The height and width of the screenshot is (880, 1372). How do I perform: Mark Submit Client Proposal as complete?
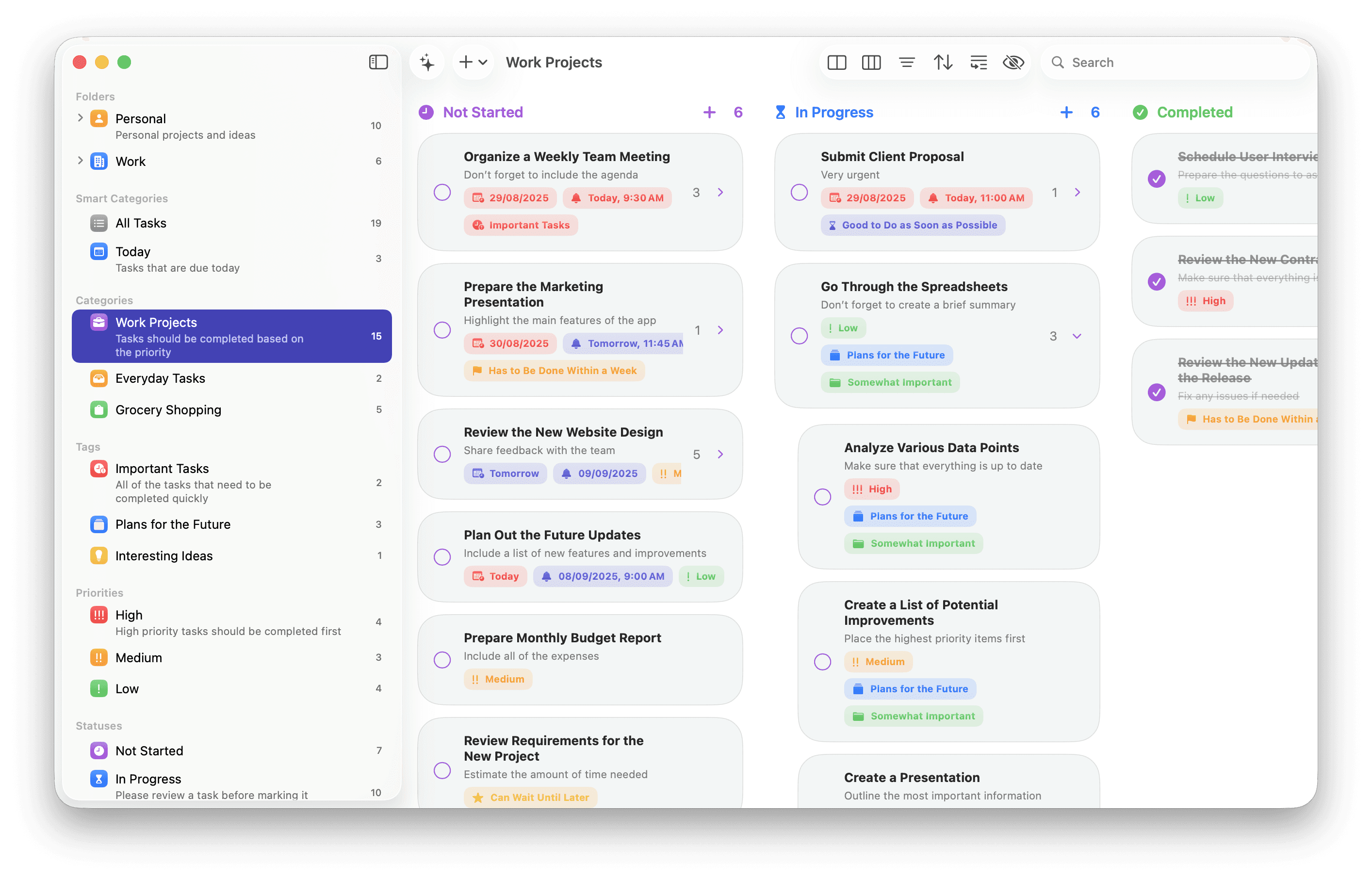coord(799,193)
